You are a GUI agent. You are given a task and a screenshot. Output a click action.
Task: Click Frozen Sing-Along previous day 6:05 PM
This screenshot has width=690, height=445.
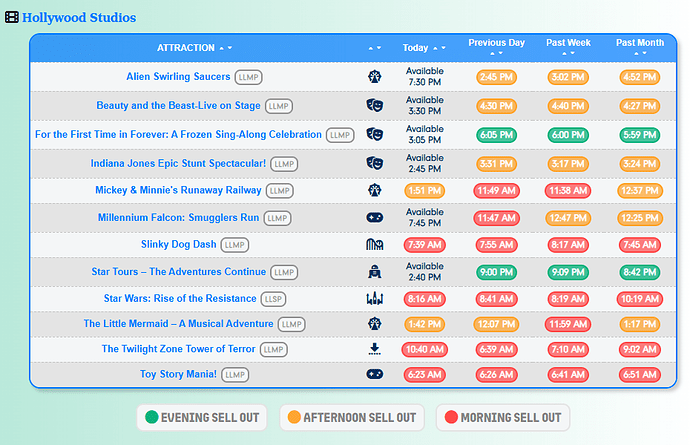click(496, 135)
